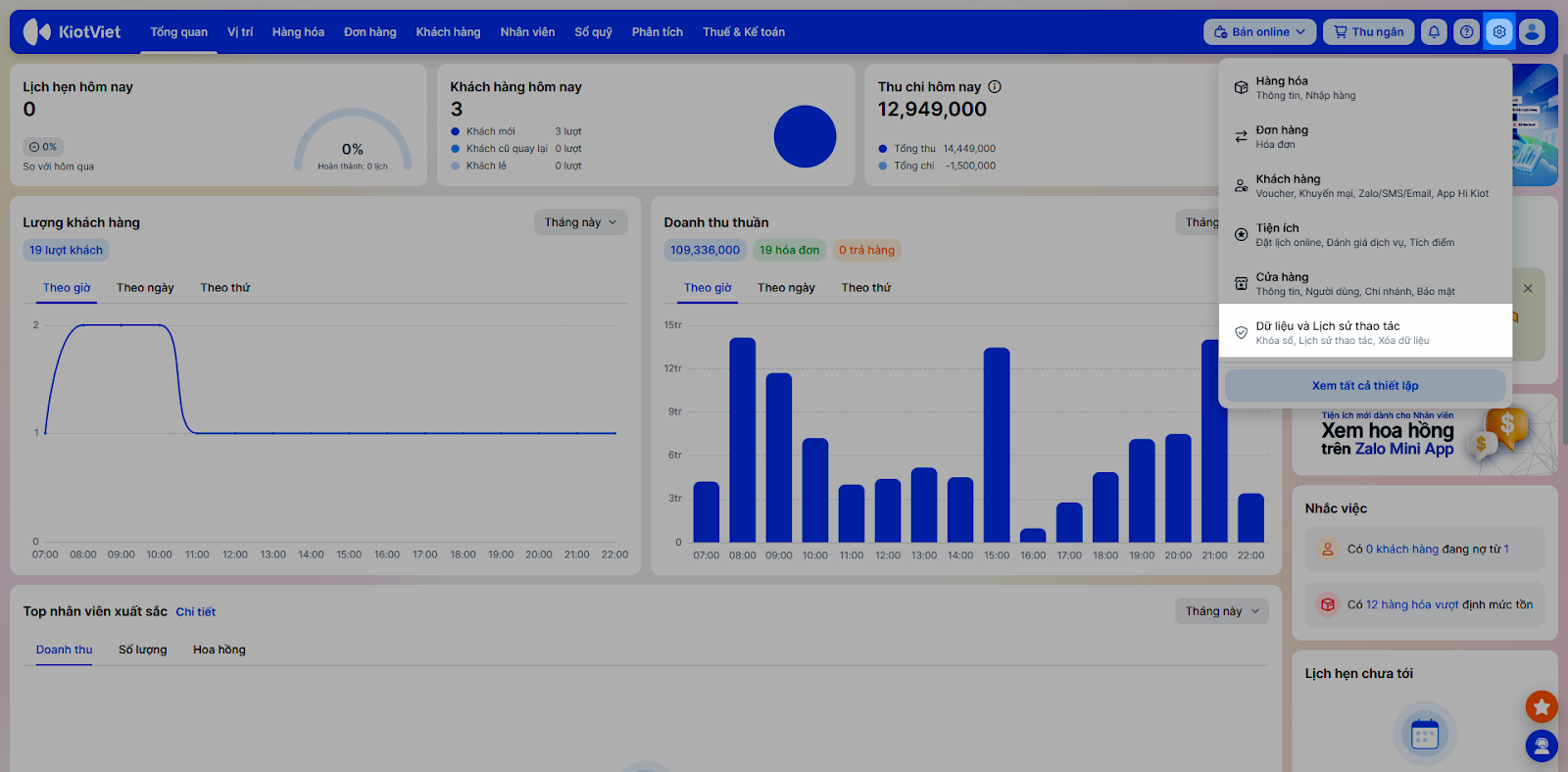Screen dimensions: 1568x772
Task: Click the 08:00 revenue bar in chart
Action: 743,440
